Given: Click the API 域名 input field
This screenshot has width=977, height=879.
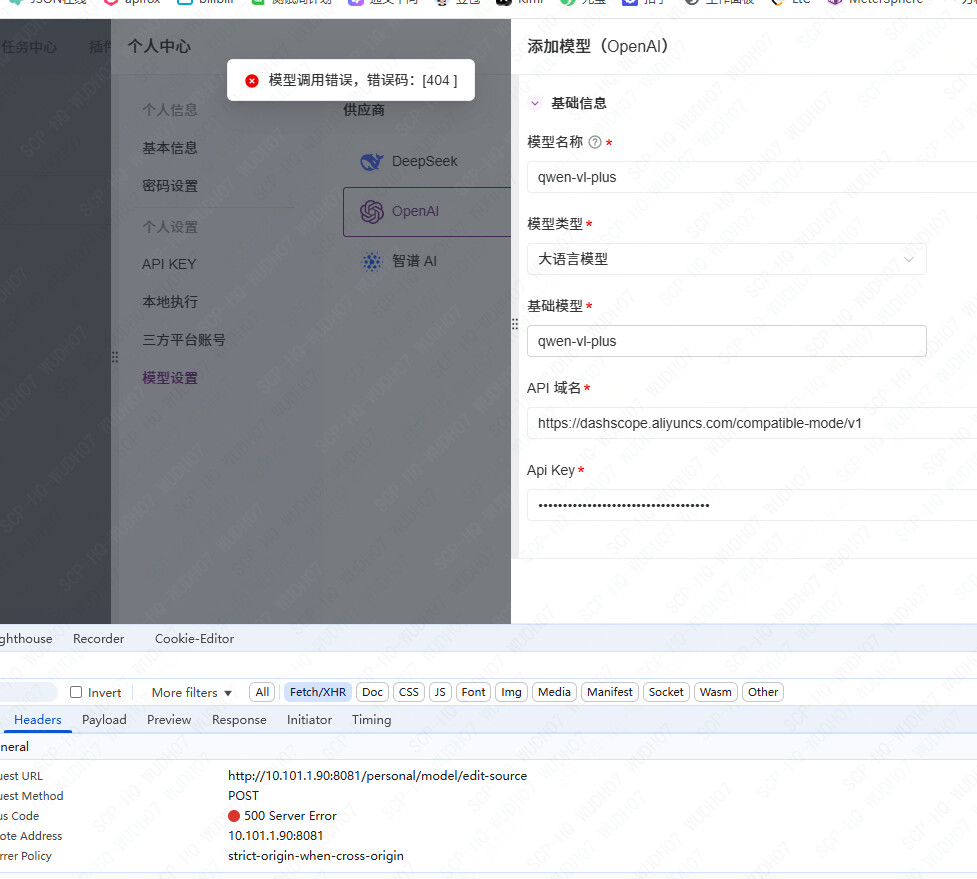Looking at the screenshot, I should click(x=750, y=423).
